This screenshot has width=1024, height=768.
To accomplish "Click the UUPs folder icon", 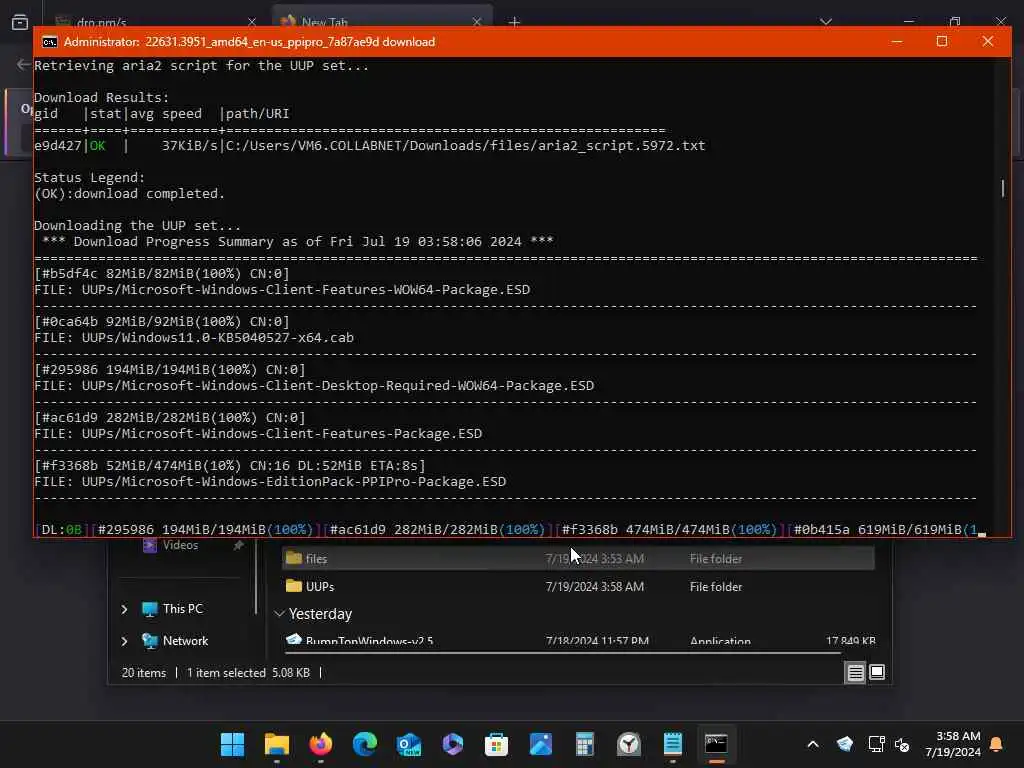I will point(294,586).
